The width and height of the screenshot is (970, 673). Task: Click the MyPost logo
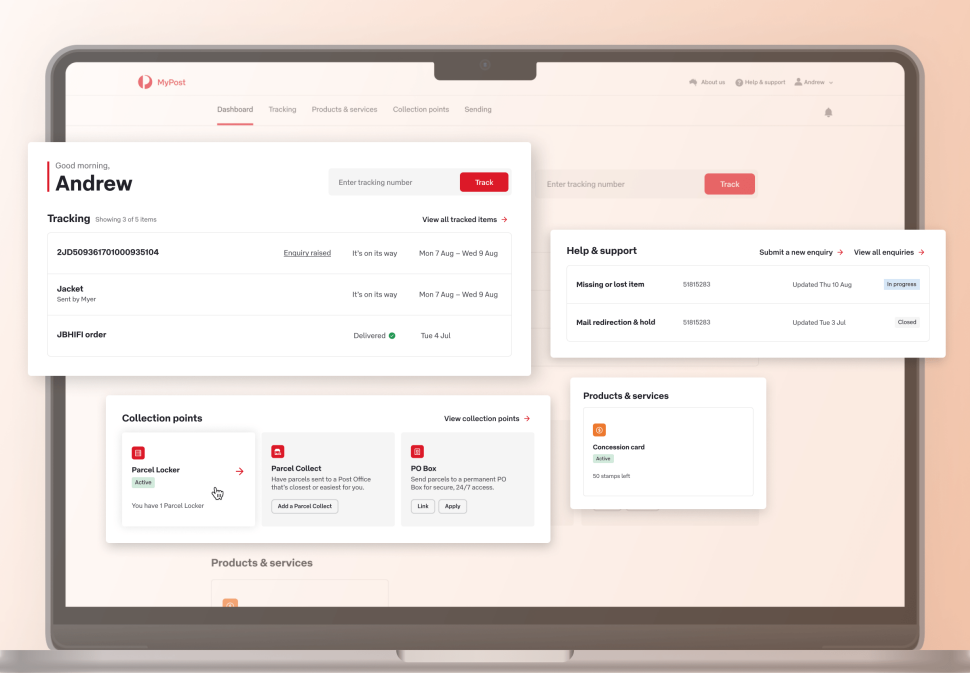click(160, 82)
